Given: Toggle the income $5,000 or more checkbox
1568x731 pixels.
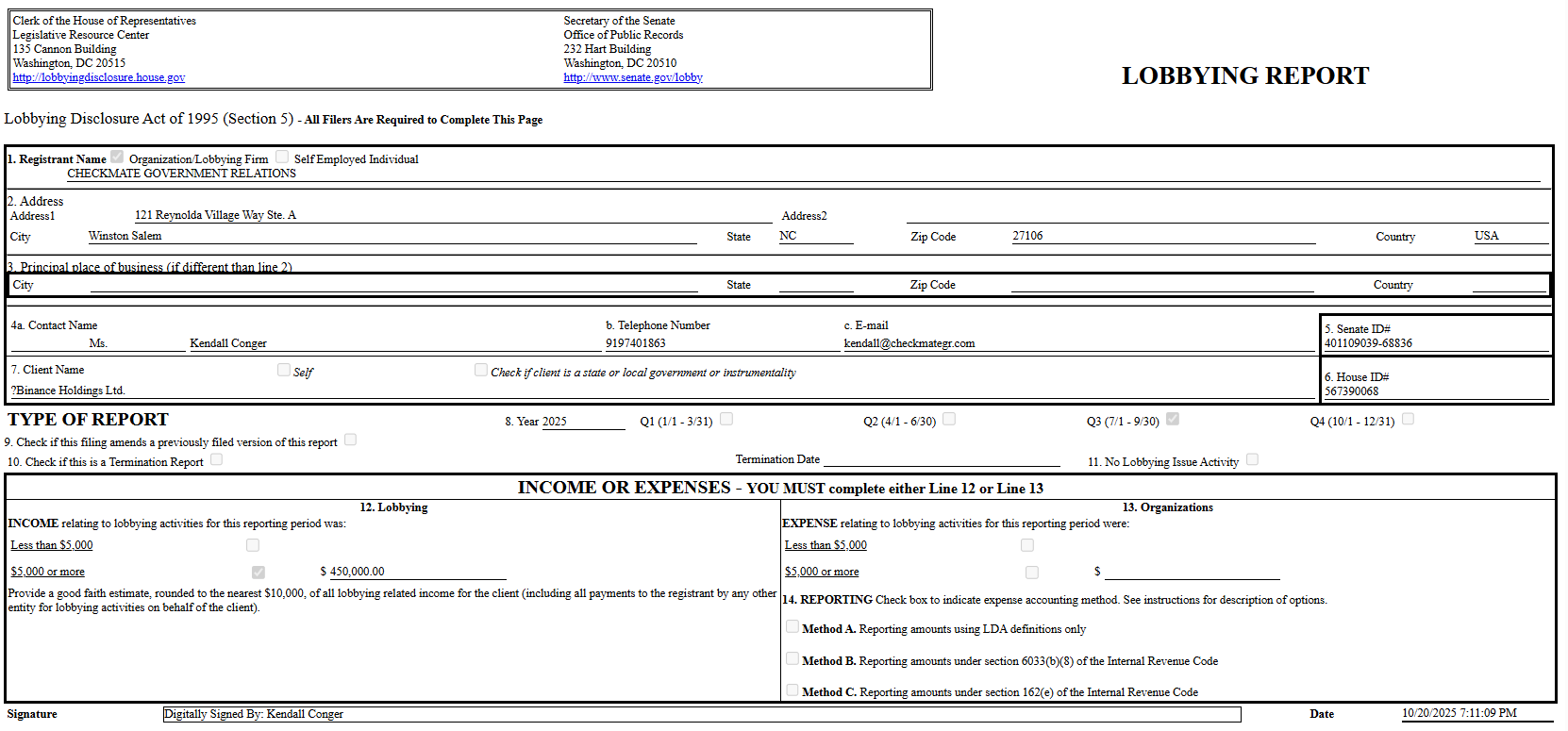Looking at the screenshot, I should [259, 573].
